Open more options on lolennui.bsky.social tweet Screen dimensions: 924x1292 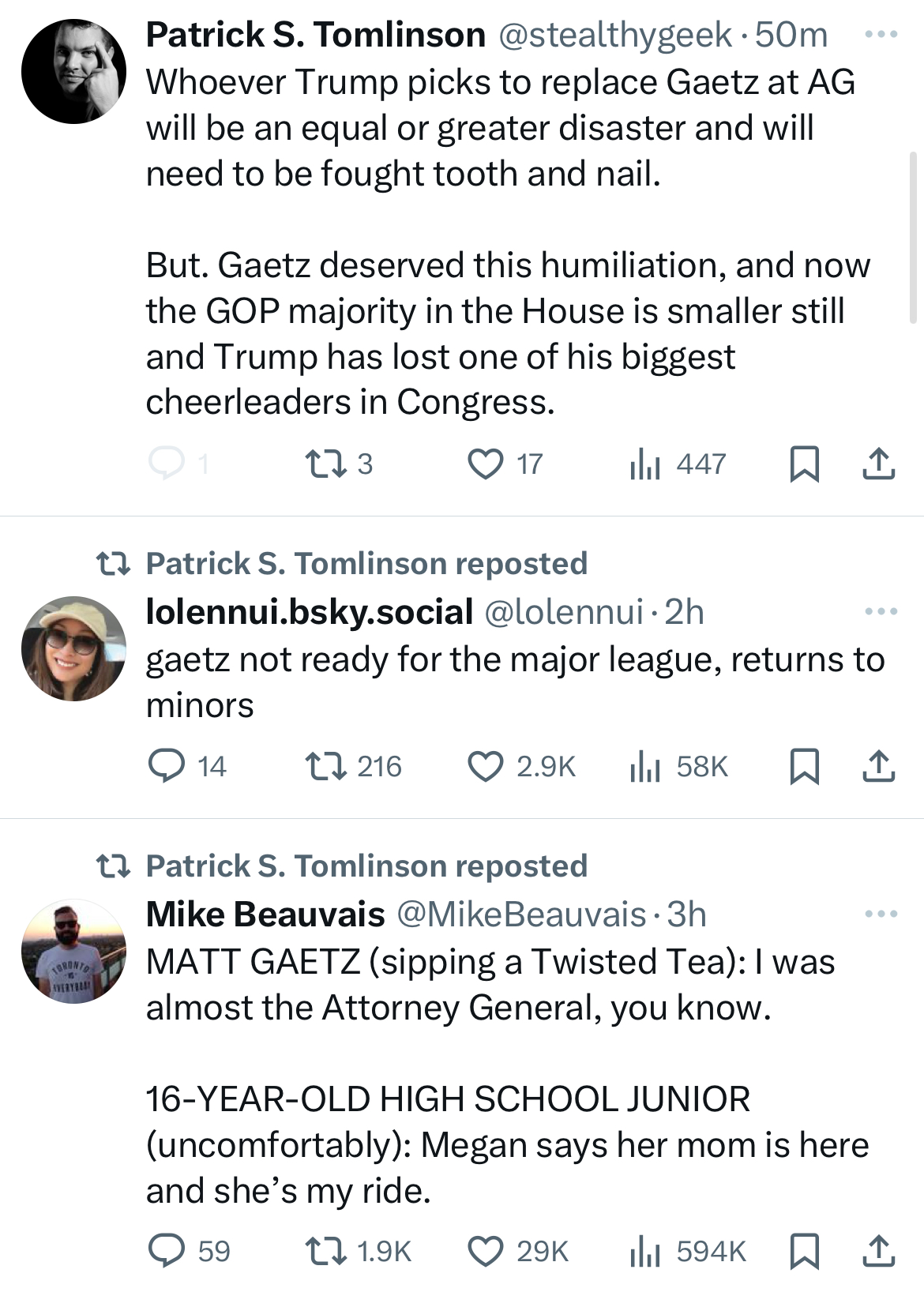(881, 611)
